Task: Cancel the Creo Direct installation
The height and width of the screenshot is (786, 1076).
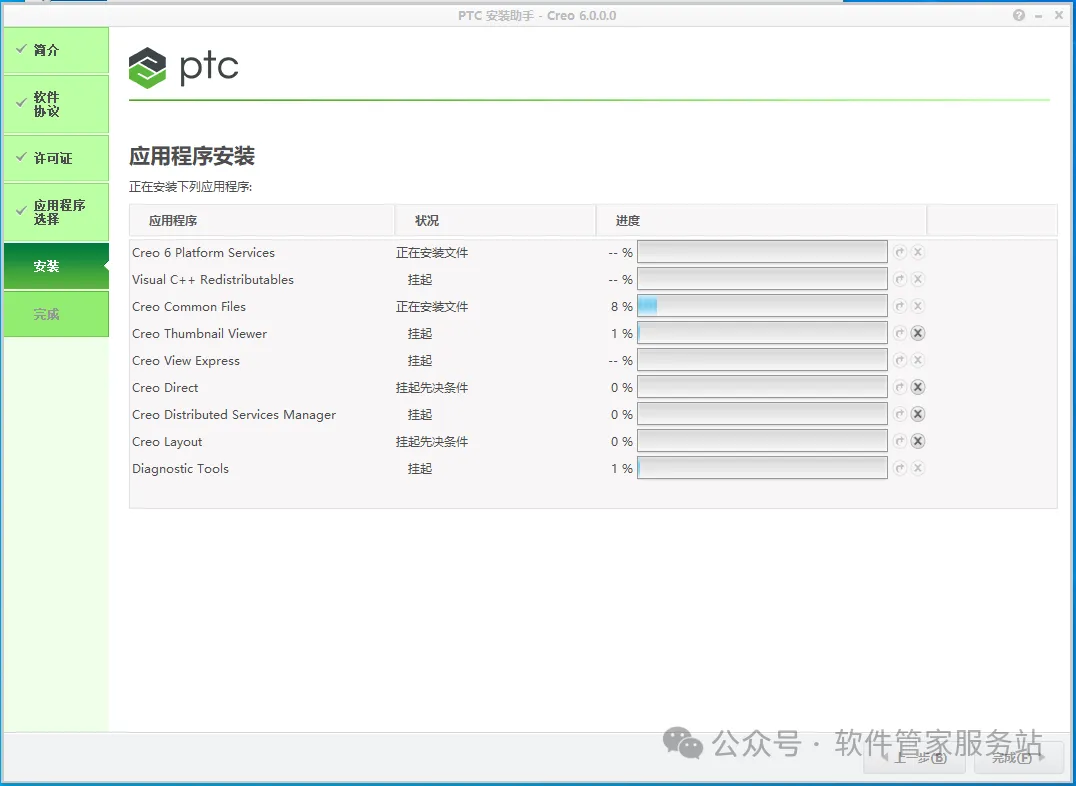Action: coord(917,387)
